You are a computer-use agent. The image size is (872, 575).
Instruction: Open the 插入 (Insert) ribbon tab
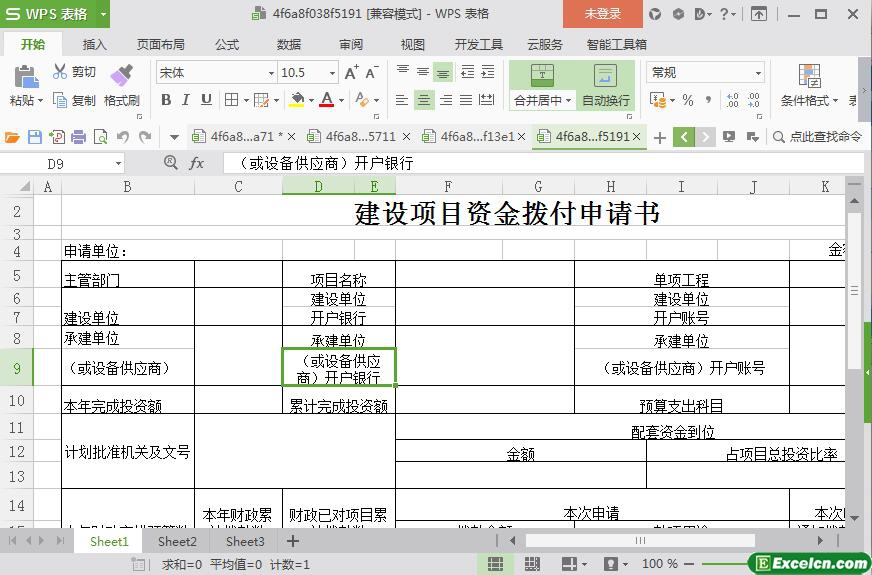[95, 44]
